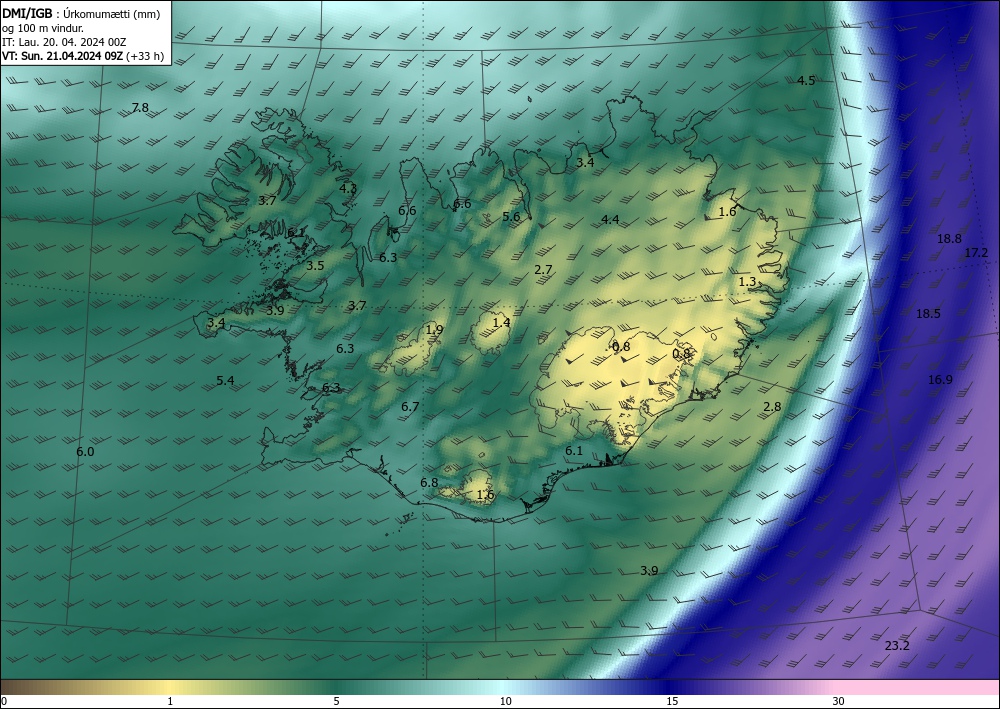Click the 'og 100 m vindur.' subtitle line
The height and width of the screenshot is (709, 1000).
pyautogui.click(x=43, y=28)
